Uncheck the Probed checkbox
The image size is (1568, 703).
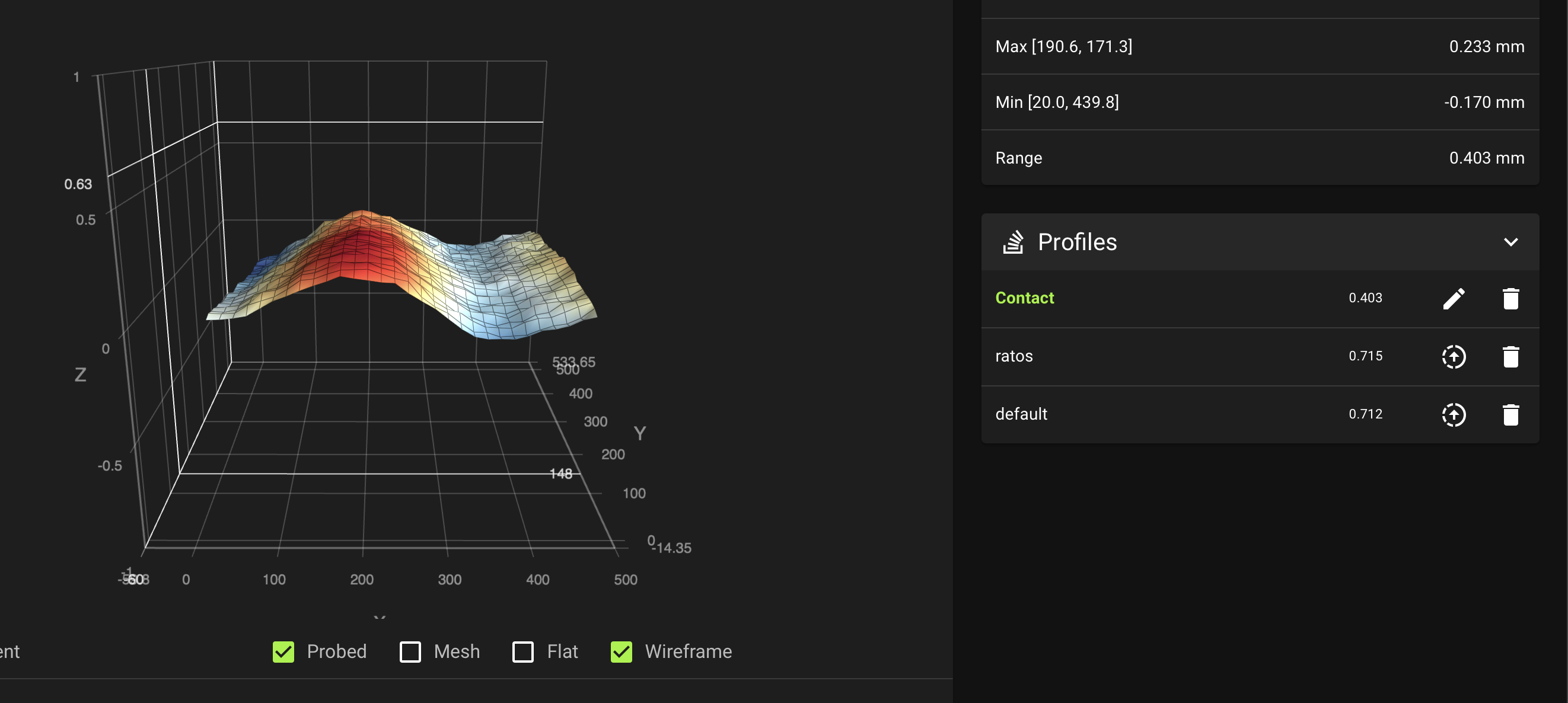click(283, 652)
